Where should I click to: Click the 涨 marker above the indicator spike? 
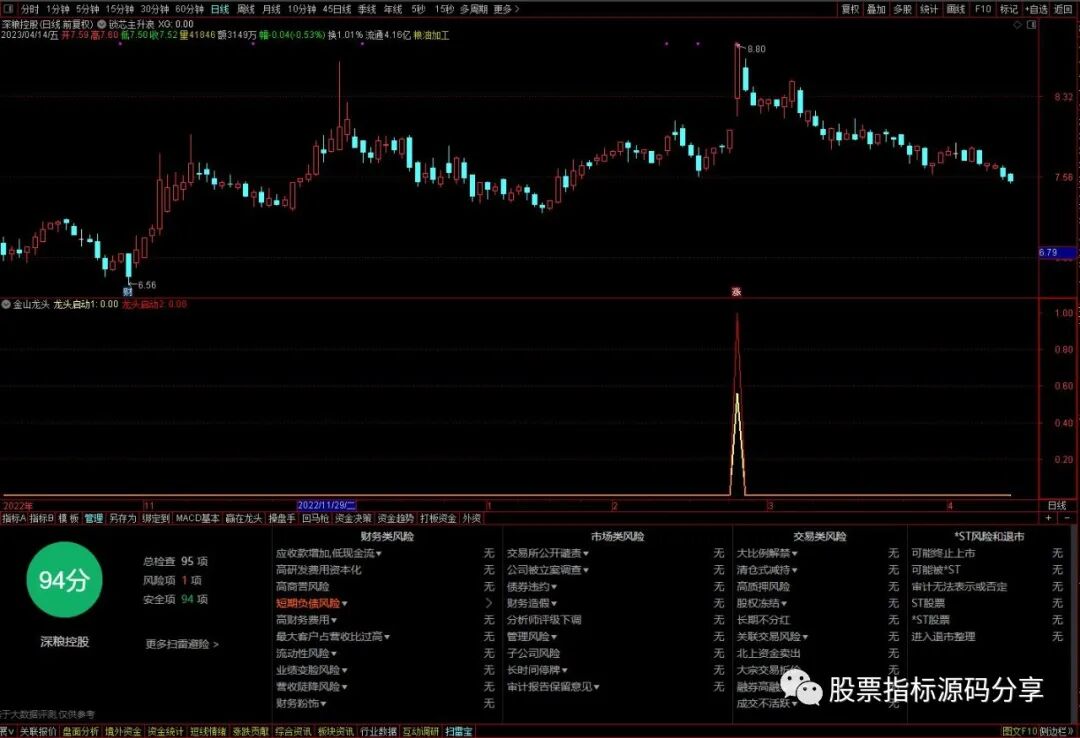click(736, 292)
